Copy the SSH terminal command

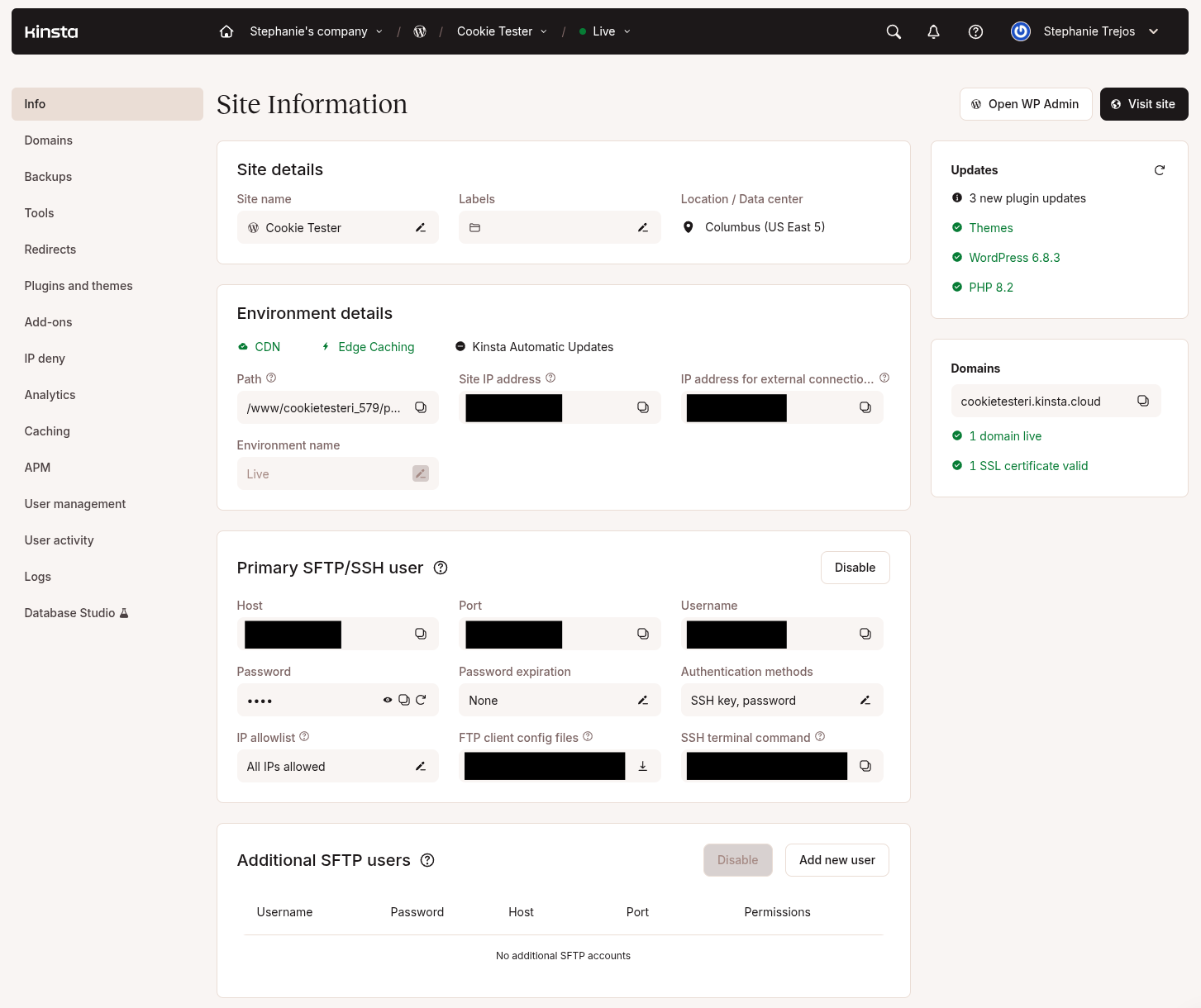click(x=865, y=766)
